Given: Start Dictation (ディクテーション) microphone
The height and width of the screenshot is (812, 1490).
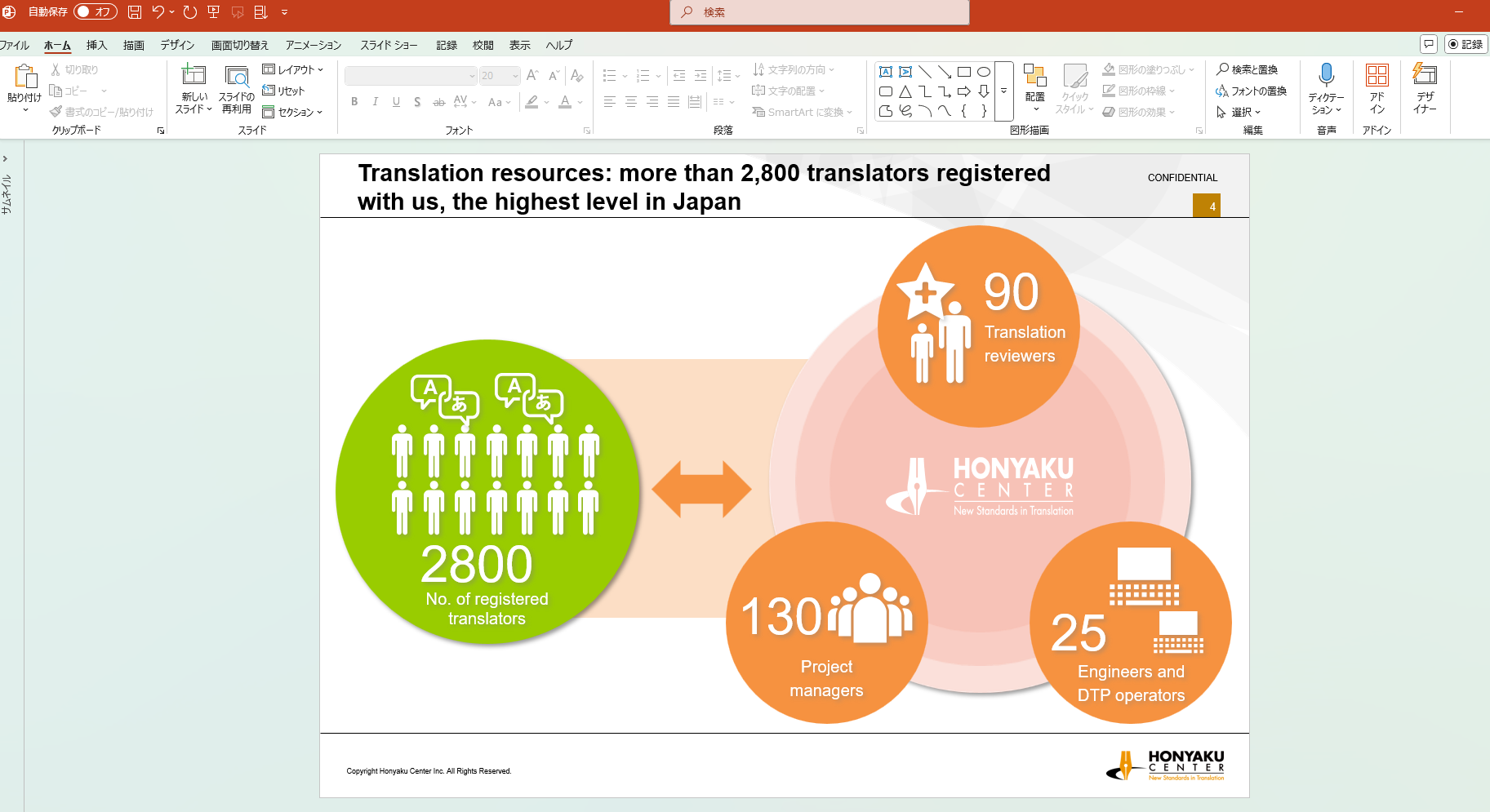Looking at the screenshot, I should (1327, 89).
